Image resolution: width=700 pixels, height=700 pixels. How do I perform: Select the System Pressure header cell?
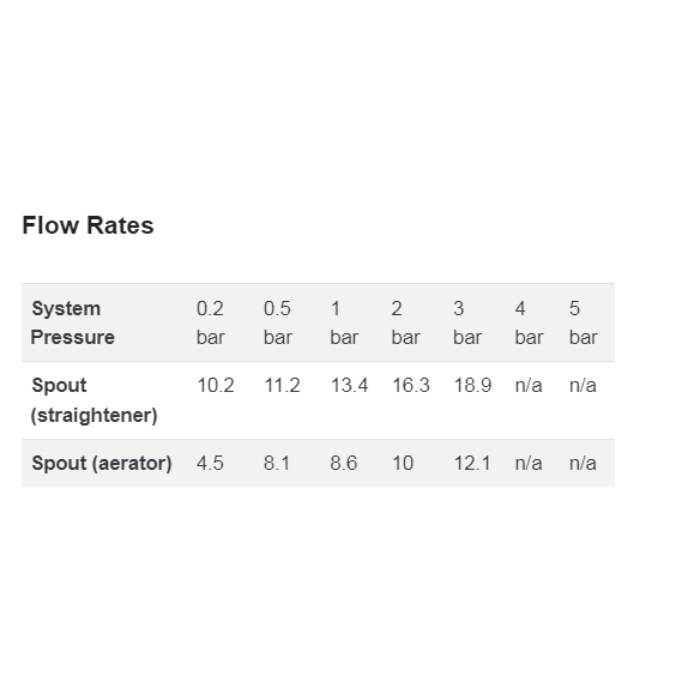point(73,323)
